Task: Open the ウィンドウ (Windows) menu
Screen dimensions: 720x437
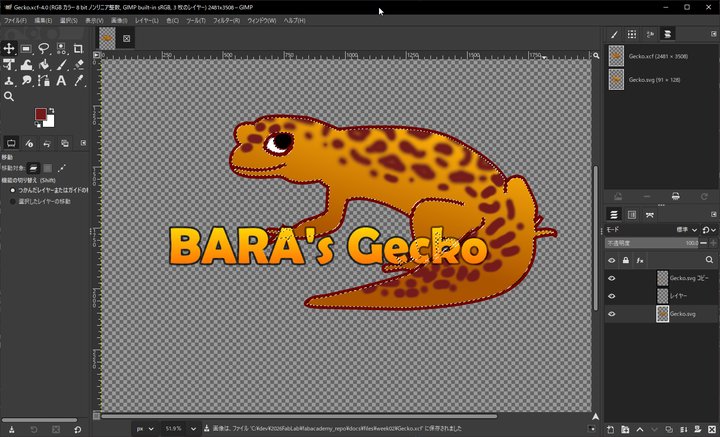Action: [x=261, y=21]
